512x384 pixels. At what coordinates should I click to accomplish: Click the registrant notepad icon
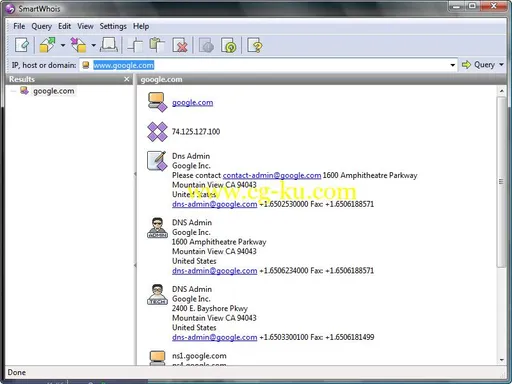pos(157,161)
